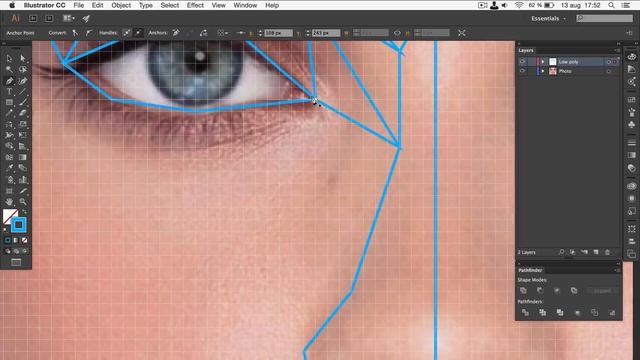This screenshot has width=640, height=360.
Task: Select the Selection tool (black arrow)
Action: click(x=9, y=58)
